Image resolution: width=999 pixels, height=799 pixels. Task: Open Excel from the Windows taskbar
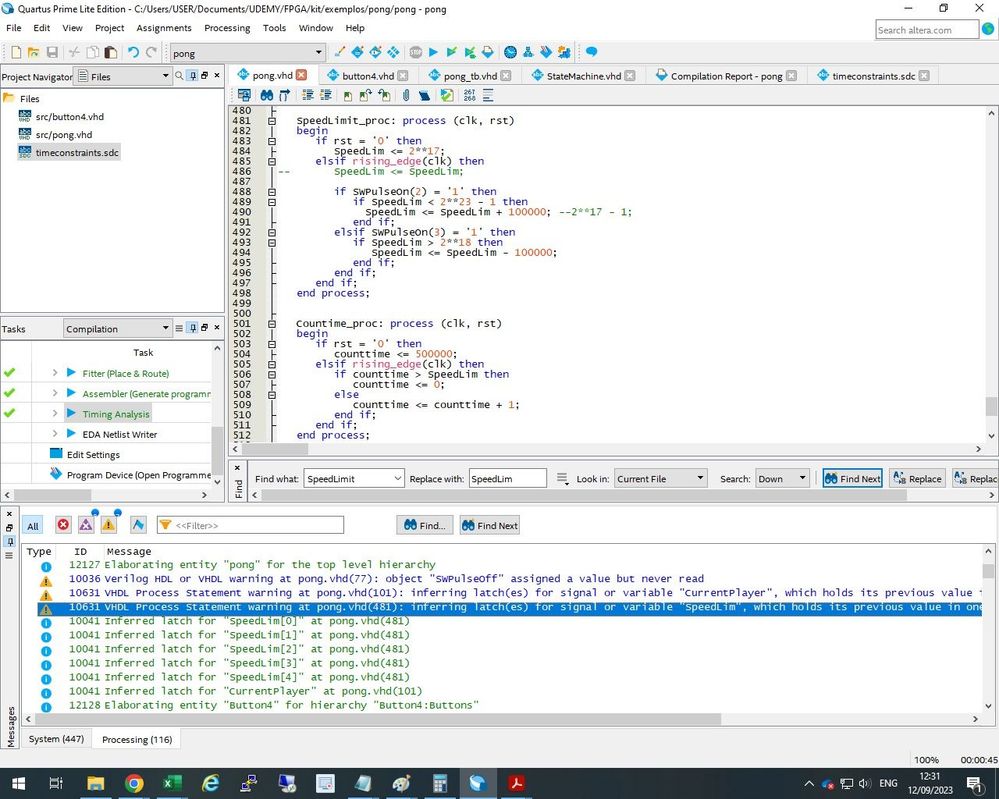(x=172, y=783)
